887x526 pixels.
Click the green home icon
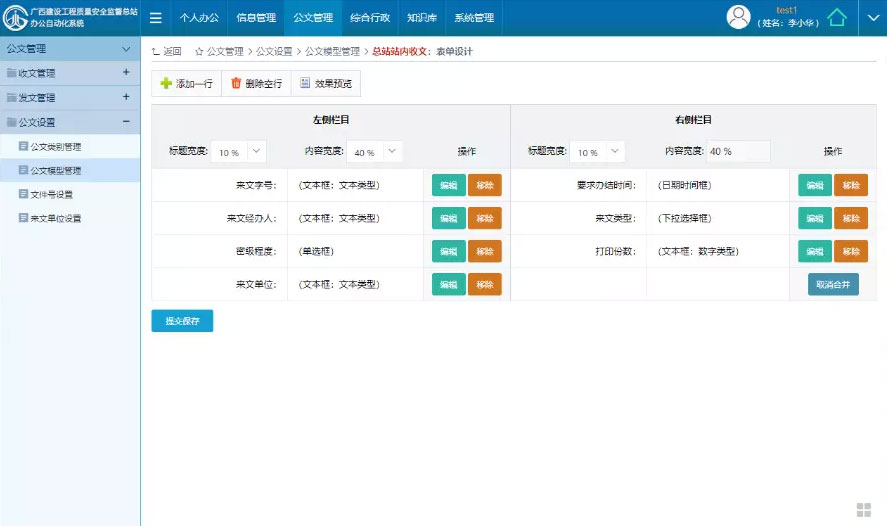[836, 17]
